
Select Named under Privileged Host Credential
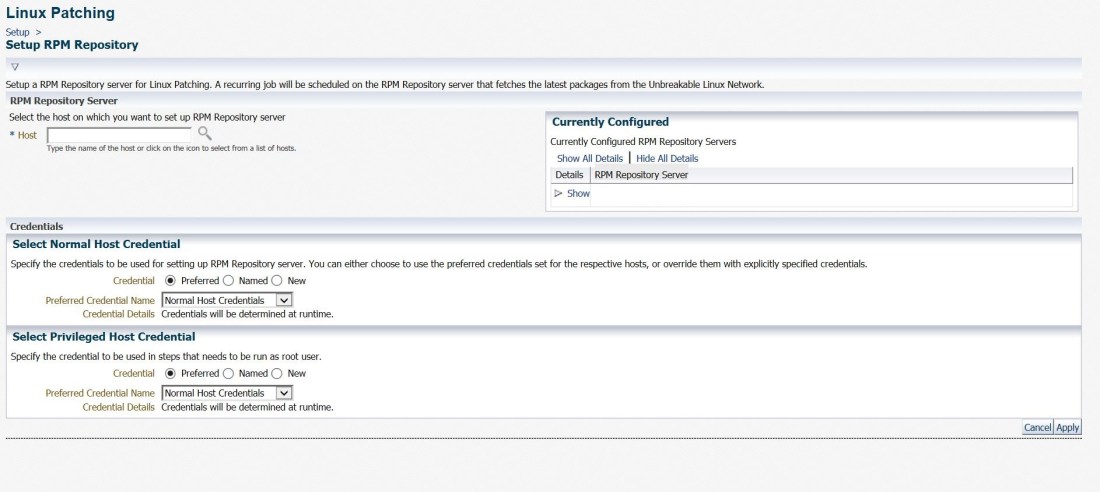(x=229, y=373)
